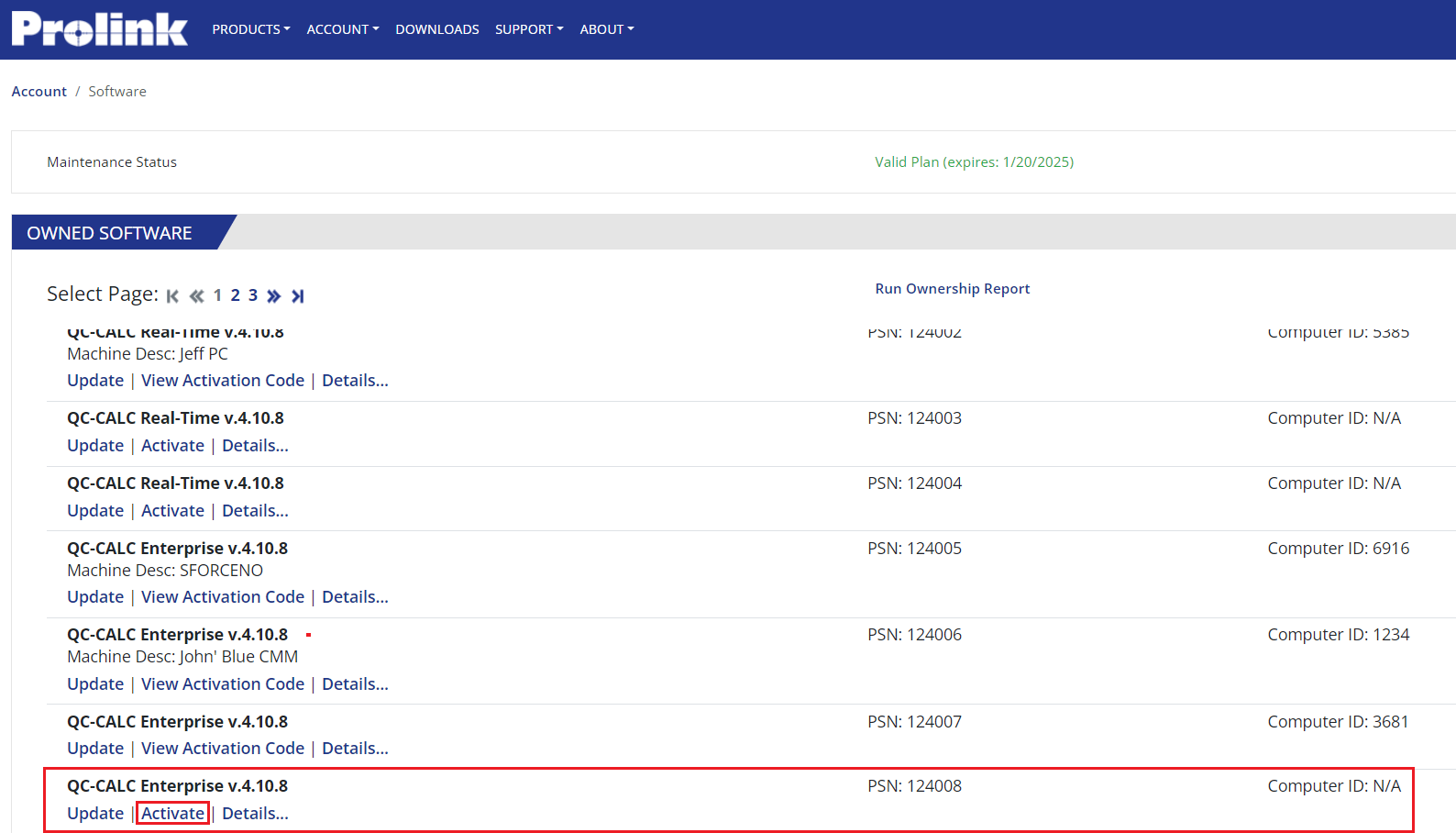The image size is (1456, 833).
Task: Select page 2 in pagination
Action: (x=235, y=295)
